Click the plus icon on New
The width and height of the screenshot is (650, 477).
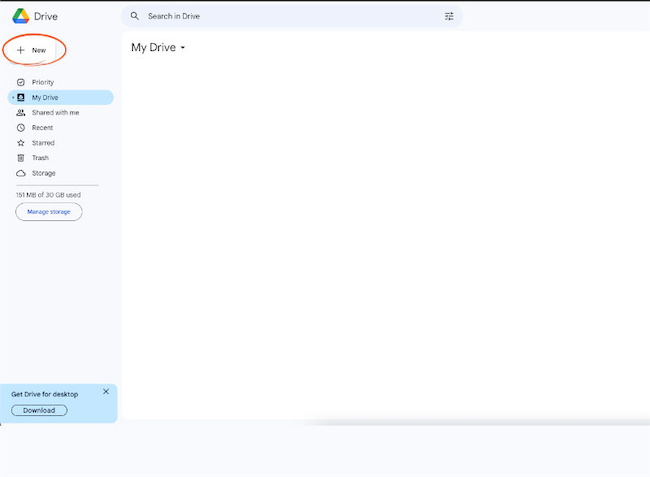tap(21, 50)
